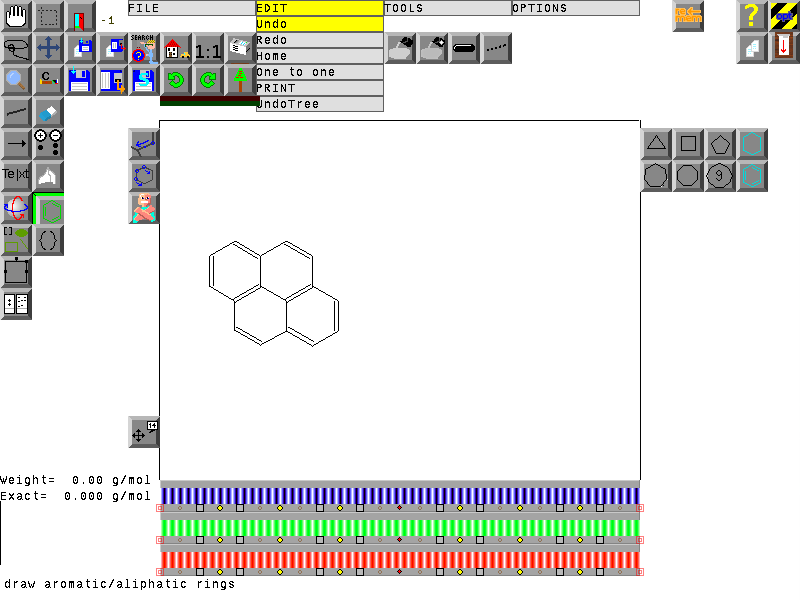Click the red color slider bar
800x600 pixels.
tap(400, 559)
